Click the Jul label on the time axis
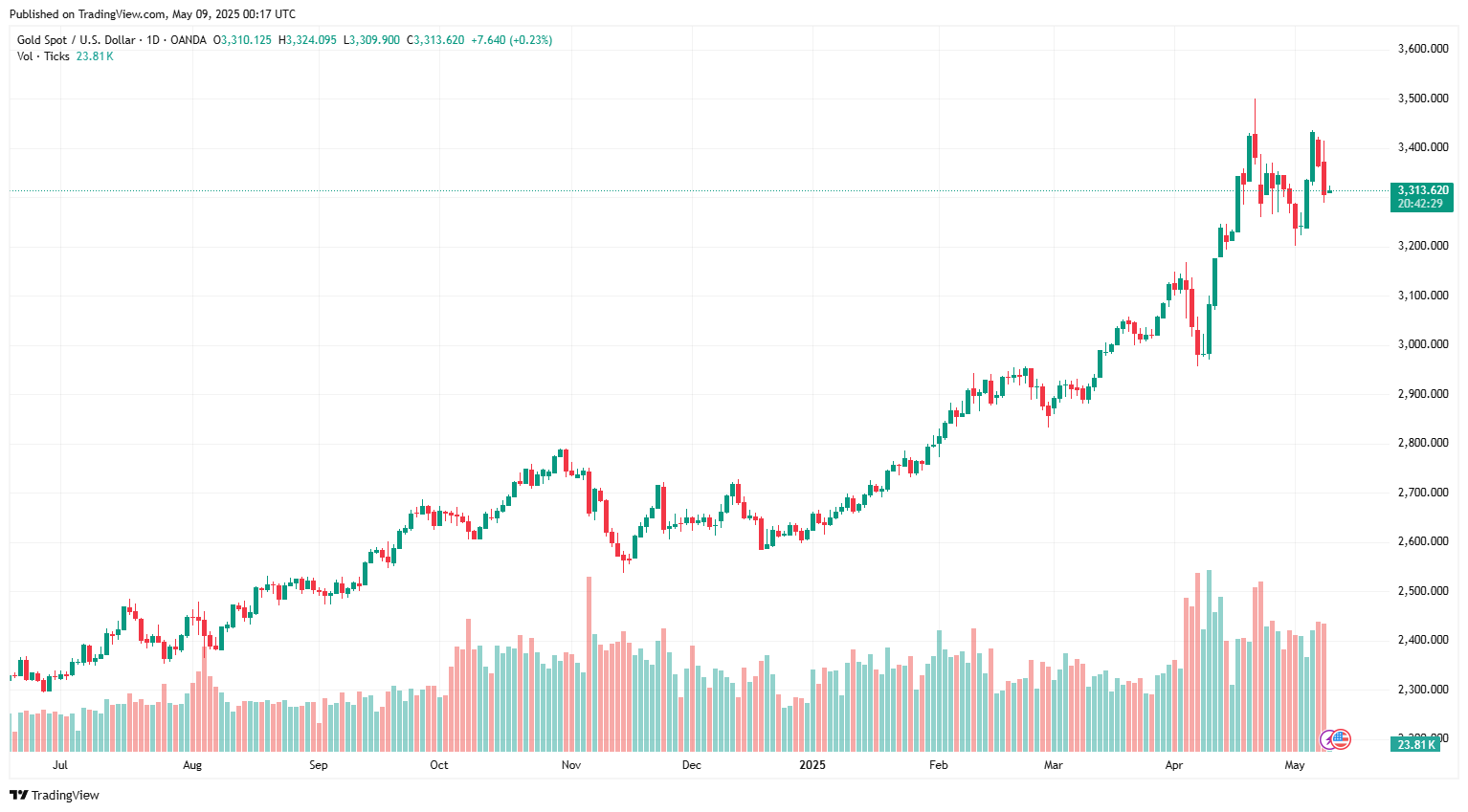Screen dimensions: 1468x812 pos(60,765)
